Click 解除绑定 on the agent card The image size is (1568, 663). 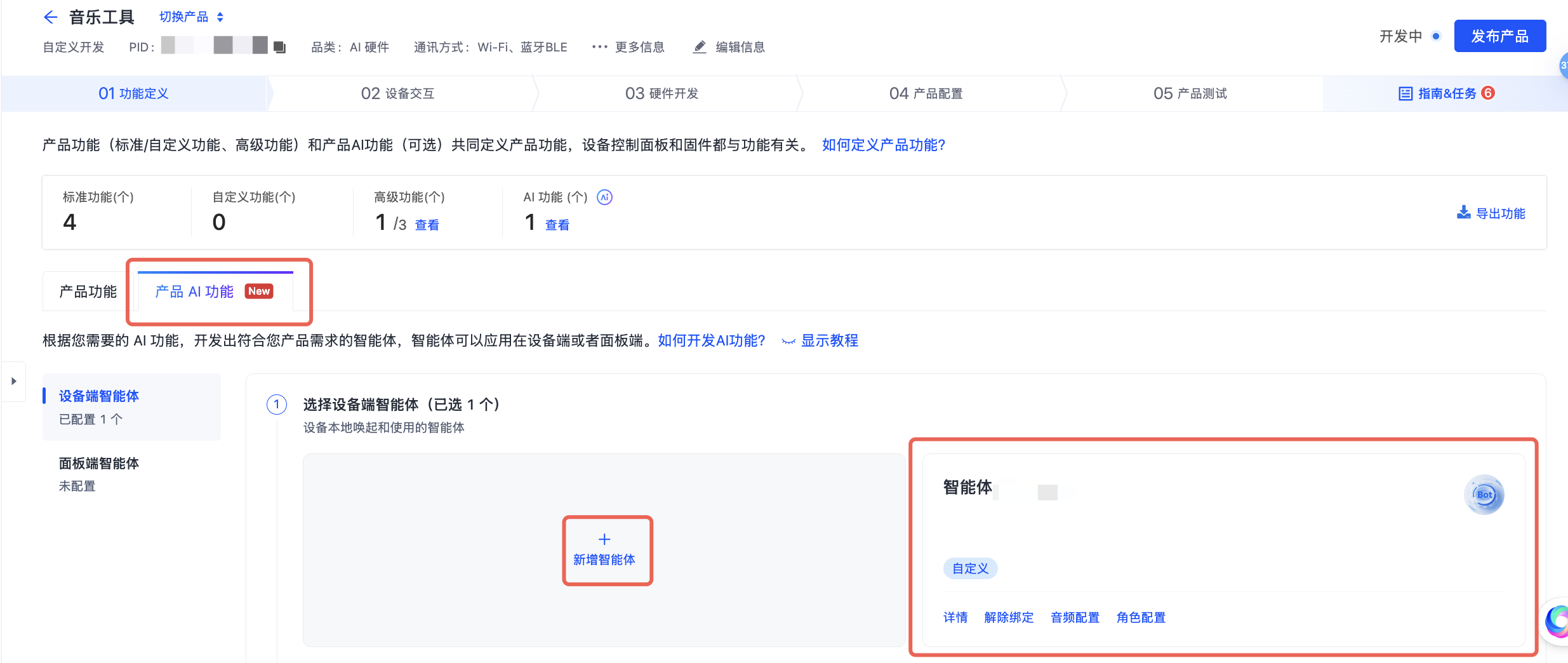click(1009, 617)
